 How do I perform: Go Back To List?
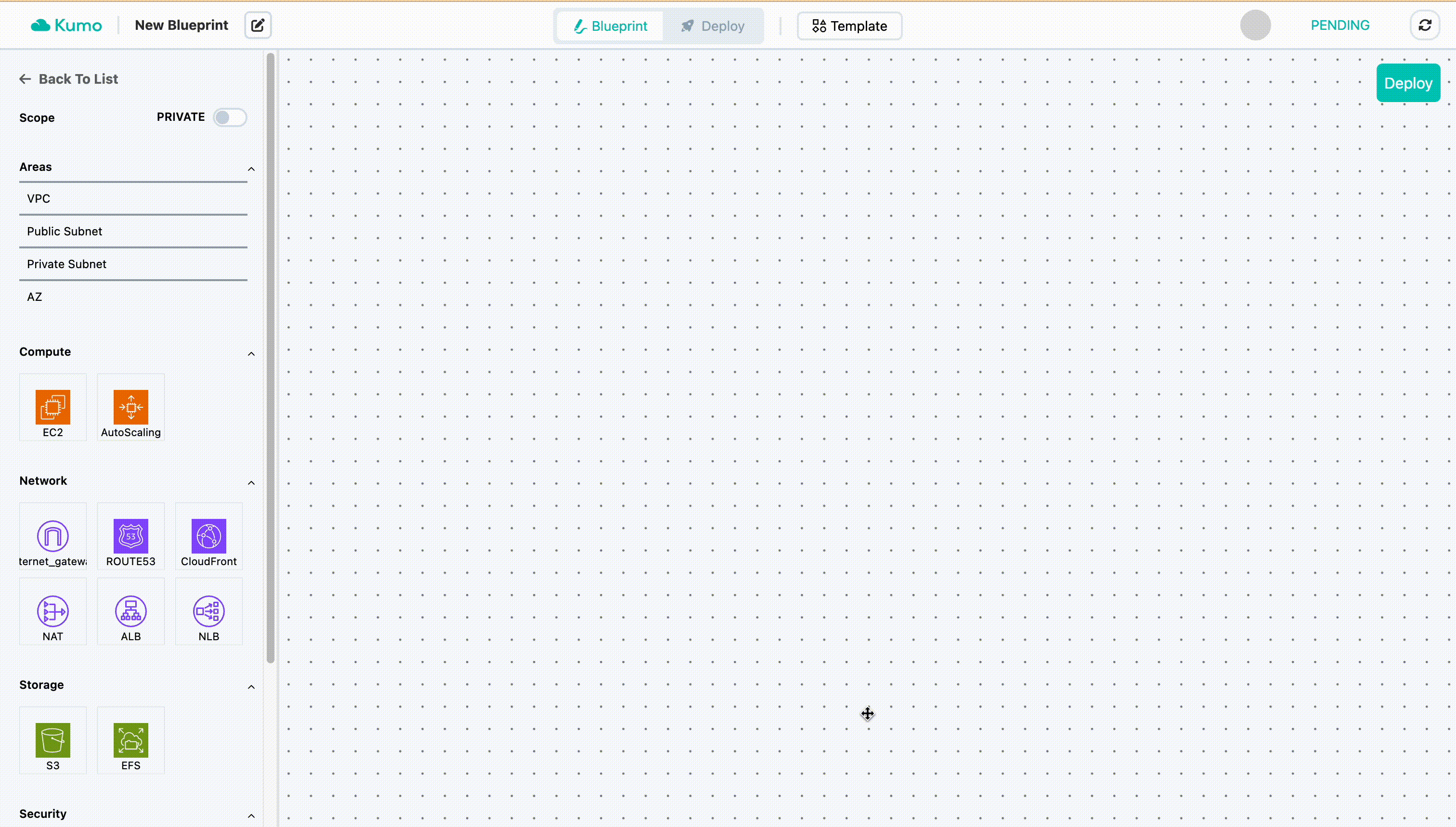[x=69, y=79]
